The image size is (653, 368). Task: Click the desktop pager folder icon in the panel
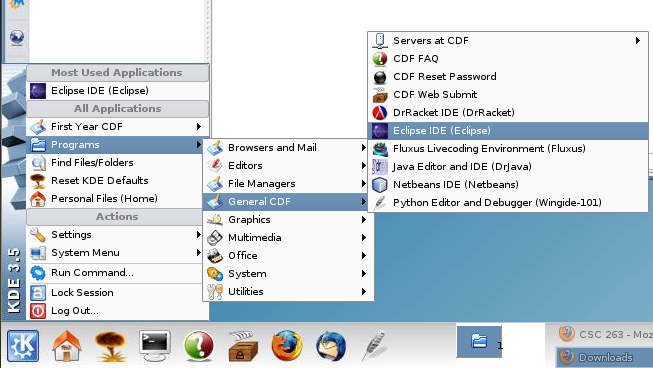point(479,341)
